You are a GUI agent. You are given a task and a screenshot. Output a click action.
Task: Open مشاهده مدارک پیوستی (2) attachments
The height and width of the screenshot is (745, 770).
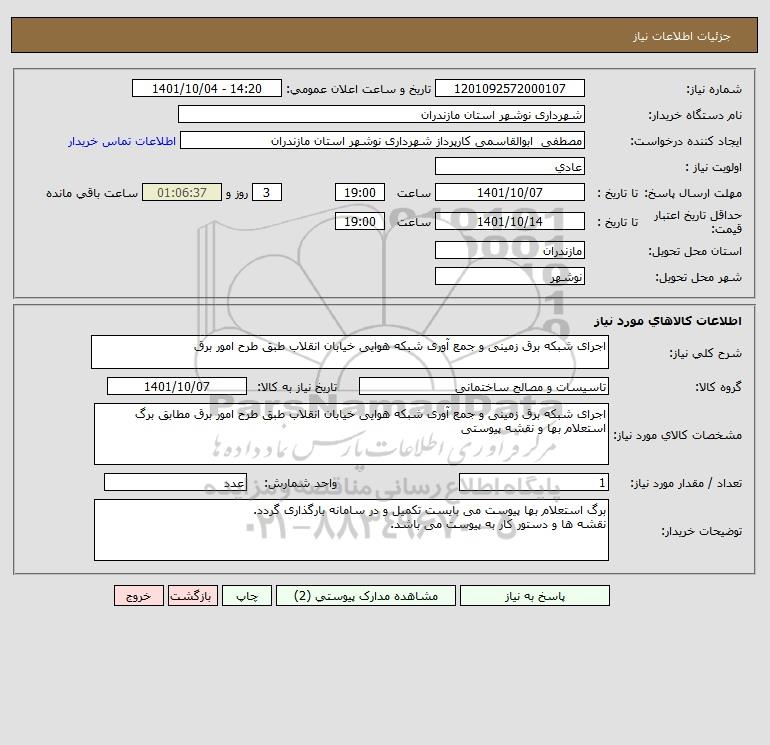point(366,596)
